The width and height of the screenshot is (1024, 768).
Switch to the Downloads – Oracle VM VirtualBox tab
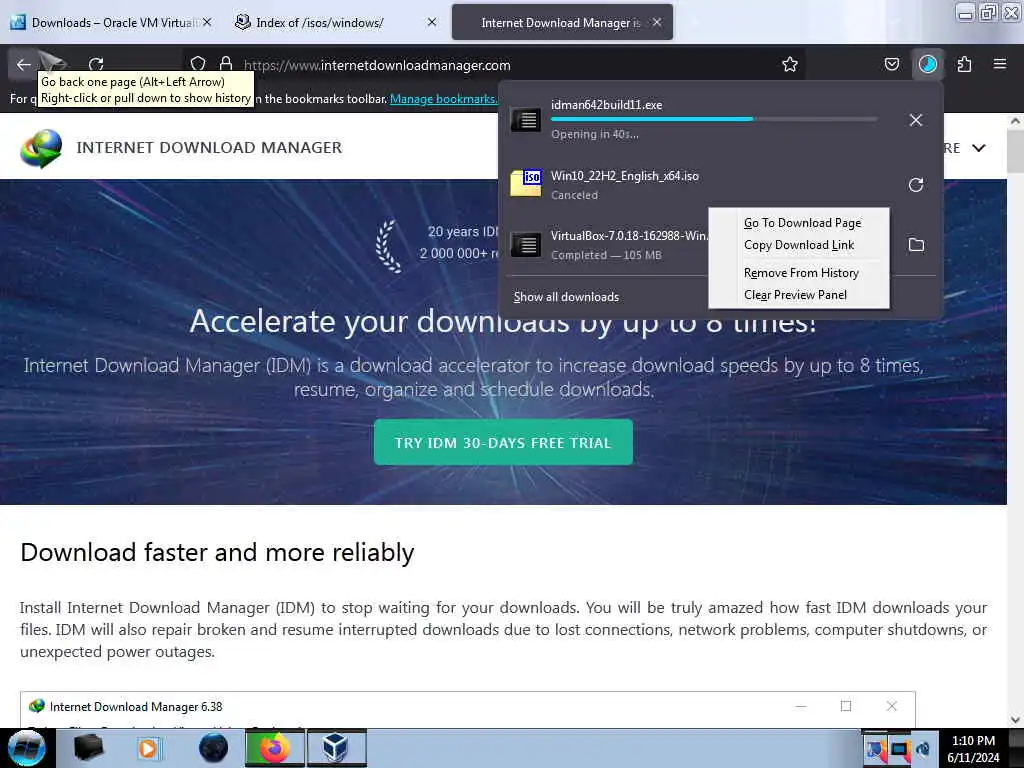click(x=111, y=23)
